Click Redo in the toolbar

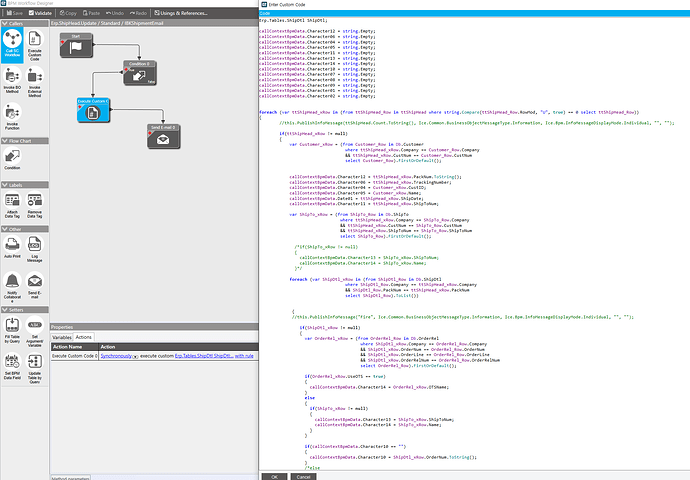(x=138, y=13)
